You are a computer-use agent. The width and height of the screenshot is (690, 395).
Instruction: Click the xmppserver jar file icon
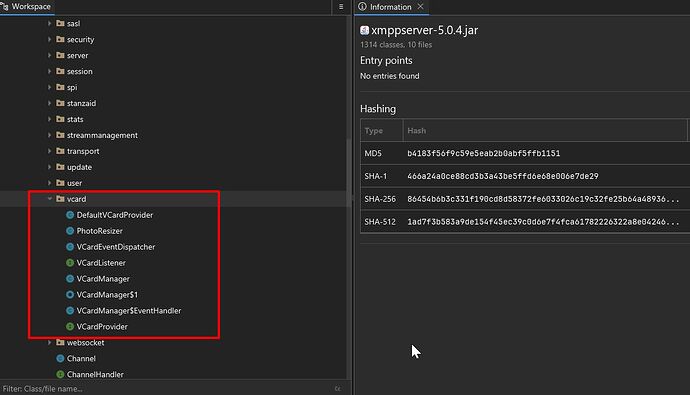click(364, 30)
